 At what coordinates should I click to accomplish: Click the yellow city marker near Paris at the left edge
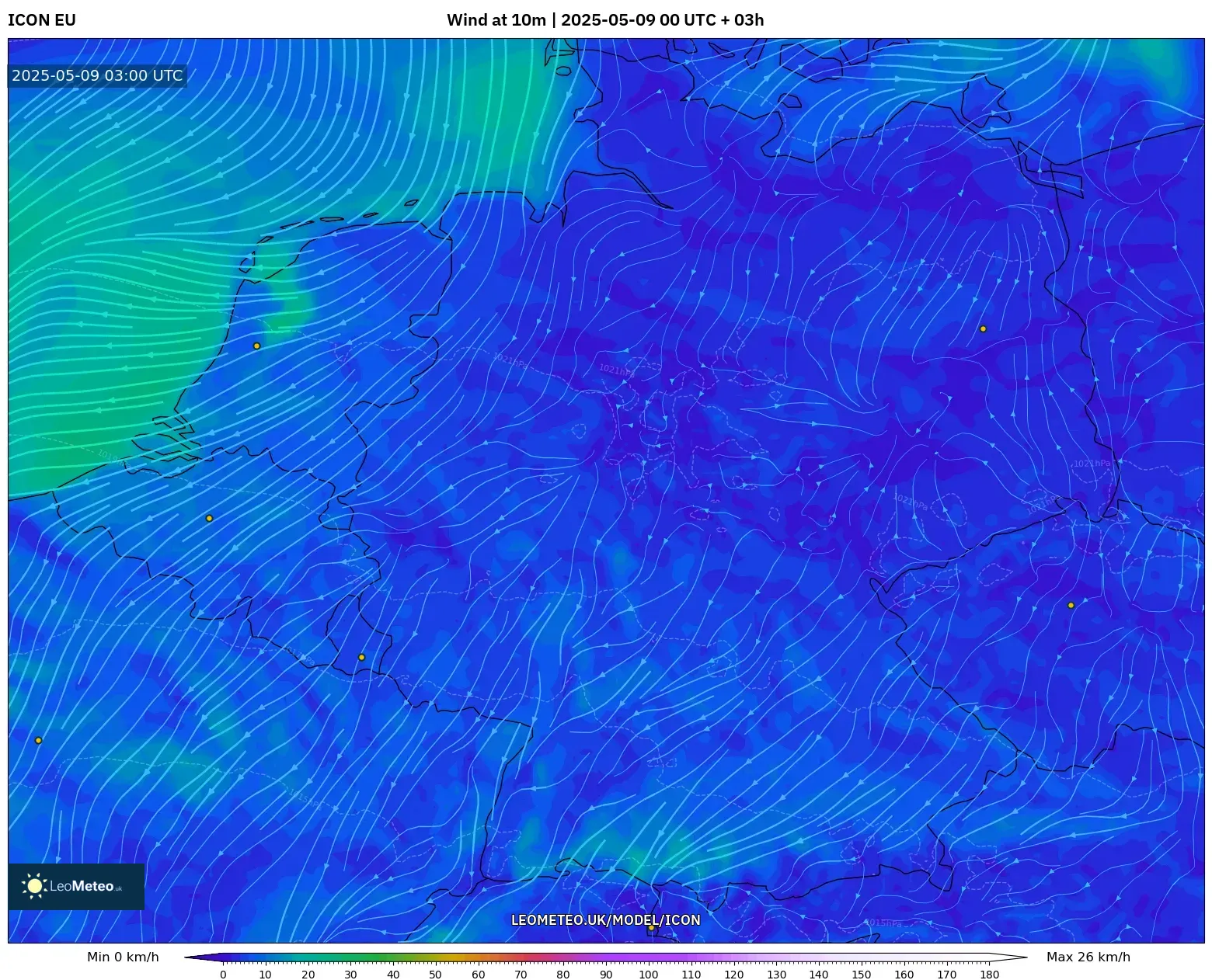point(38,740)
